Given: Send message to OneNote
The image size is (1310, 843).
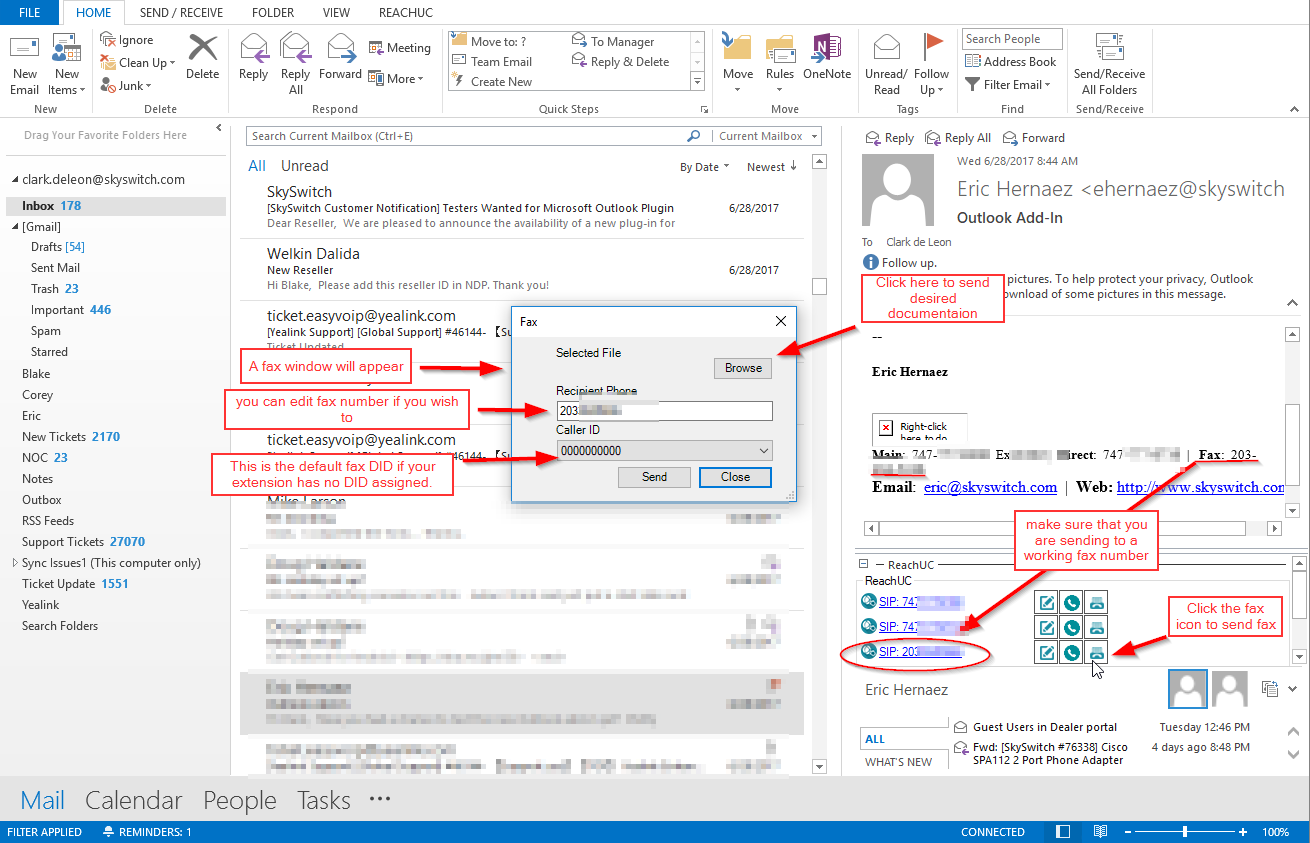Looking at the screenshot, I should (x=827, y=57).
